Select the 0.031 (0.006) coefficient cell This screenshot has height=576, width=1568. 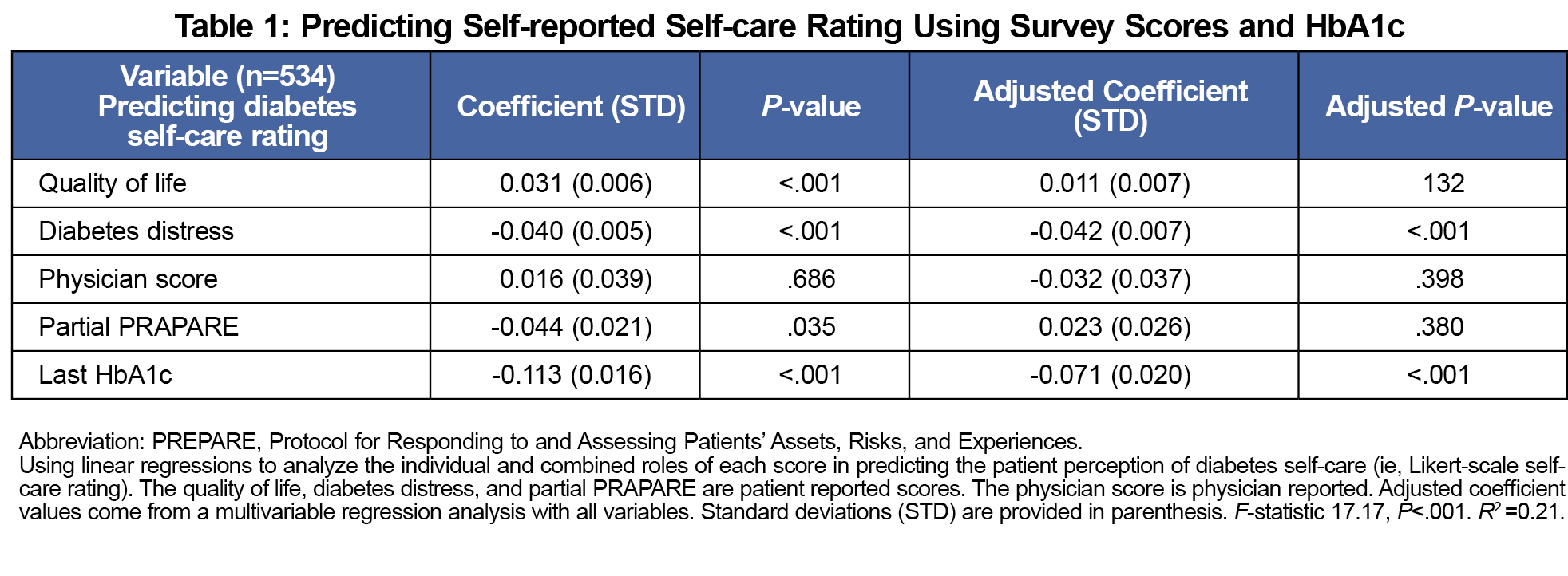(x=576, y=183)
